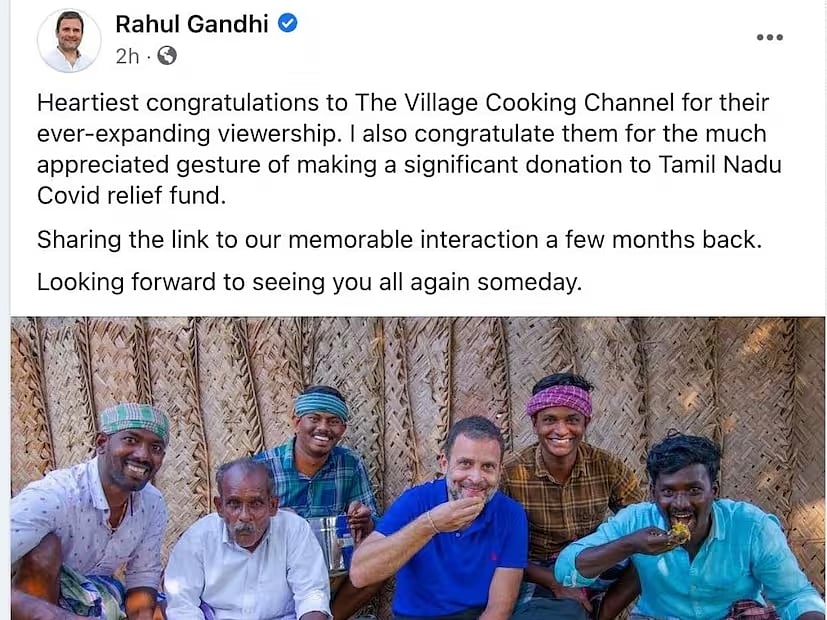Click the blue verified badge icon

288,24
